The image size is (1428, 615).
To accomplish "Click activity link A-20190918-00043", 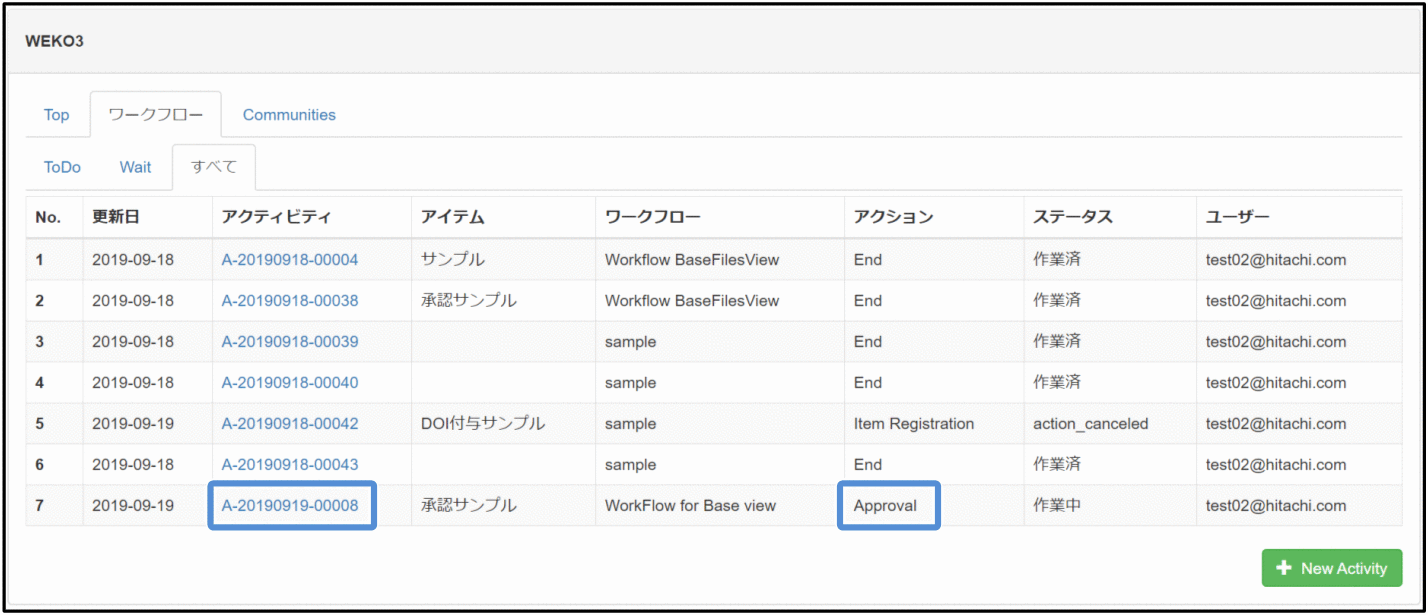I will (x=289, y=465).
